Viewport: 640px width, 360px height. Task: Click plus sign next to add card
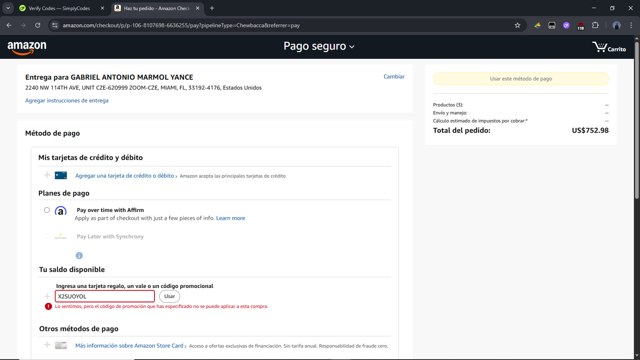47,176
